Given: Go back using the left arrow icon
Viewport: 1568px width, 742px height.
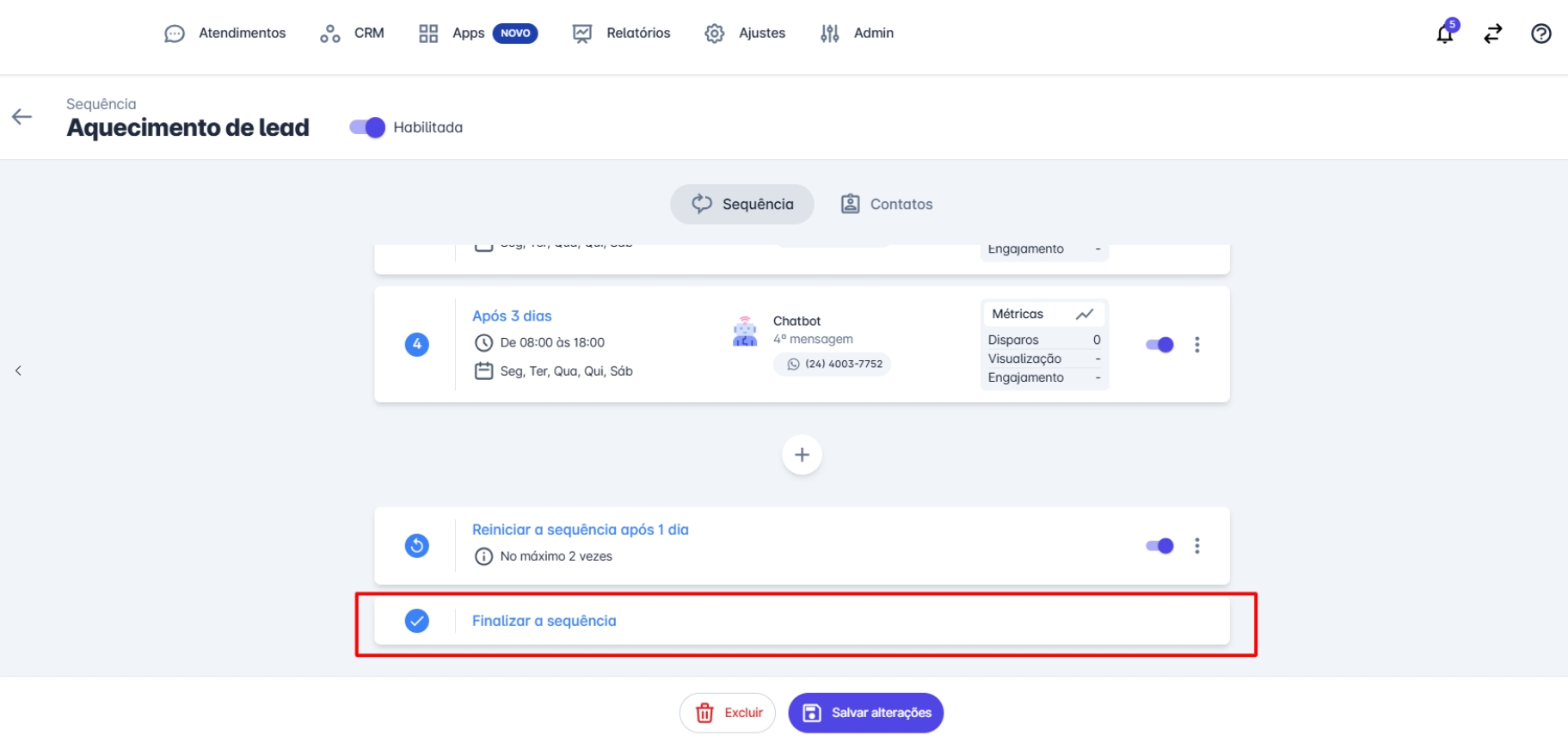Looking at the screenshot, I should coord(22,117).
